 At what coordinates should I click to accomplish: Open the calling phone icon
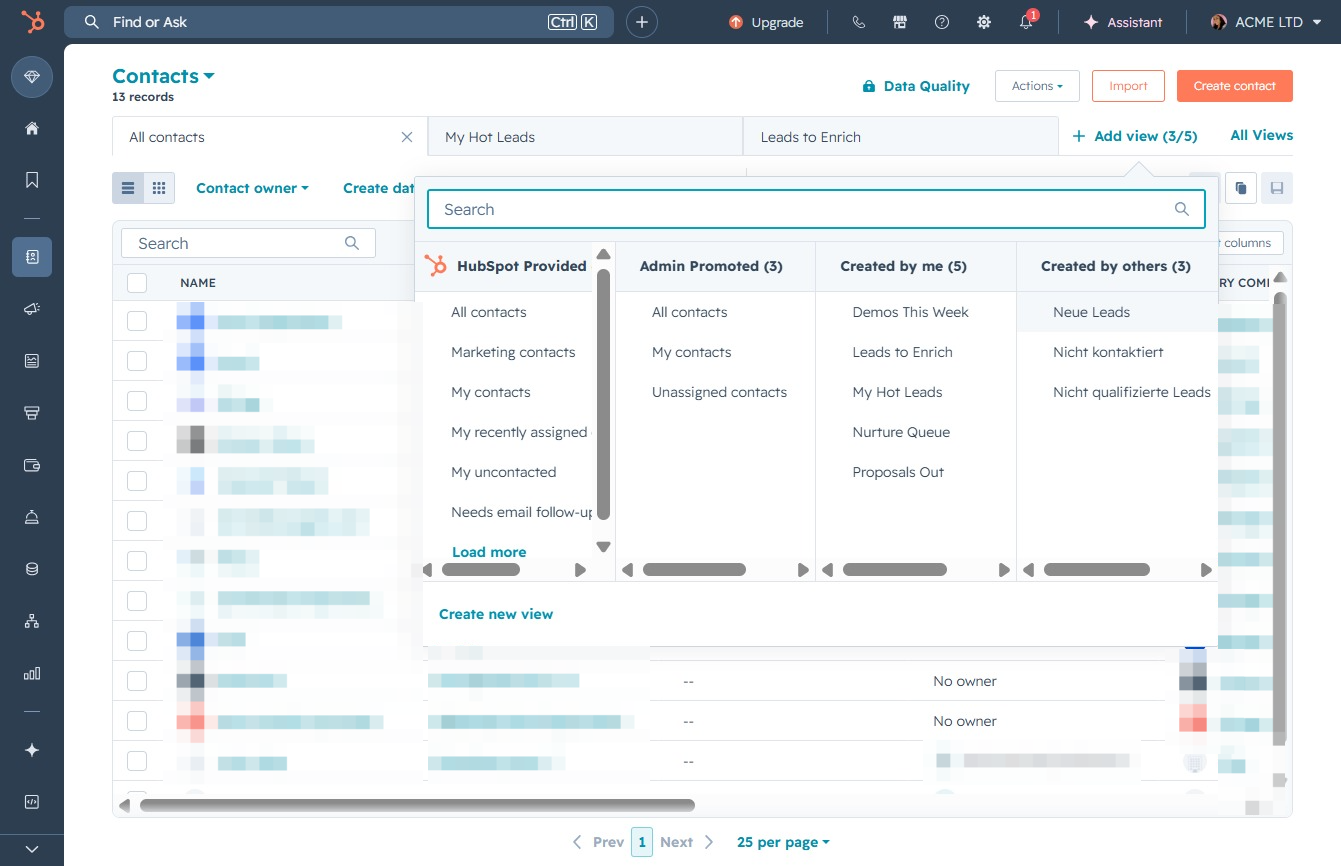[x=858, y=22]
